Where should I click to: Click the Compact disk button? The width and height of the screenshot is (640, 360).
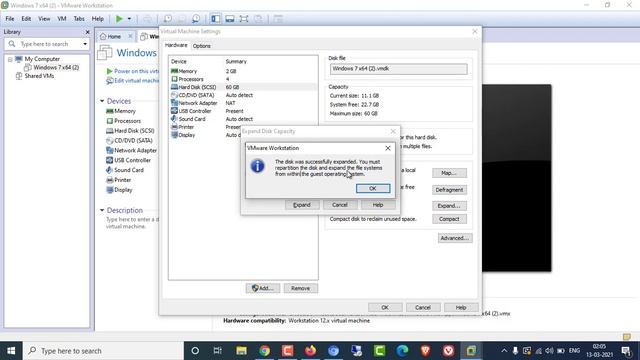tap(449, 219)
